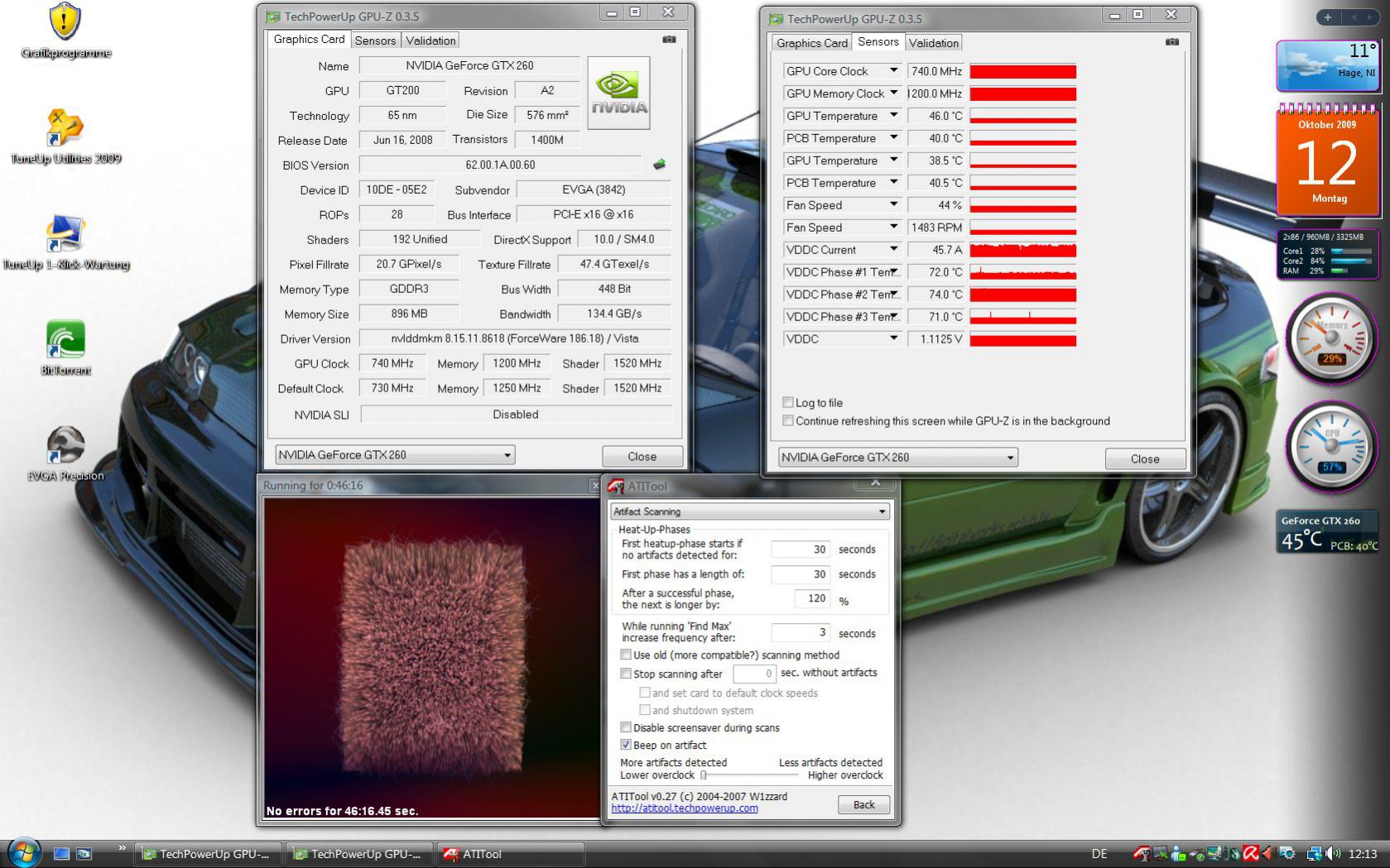This screenshot has width=1390, height=868.
Task: Click the plus button to add sidebar gadgets
Action: point(1327,17)
